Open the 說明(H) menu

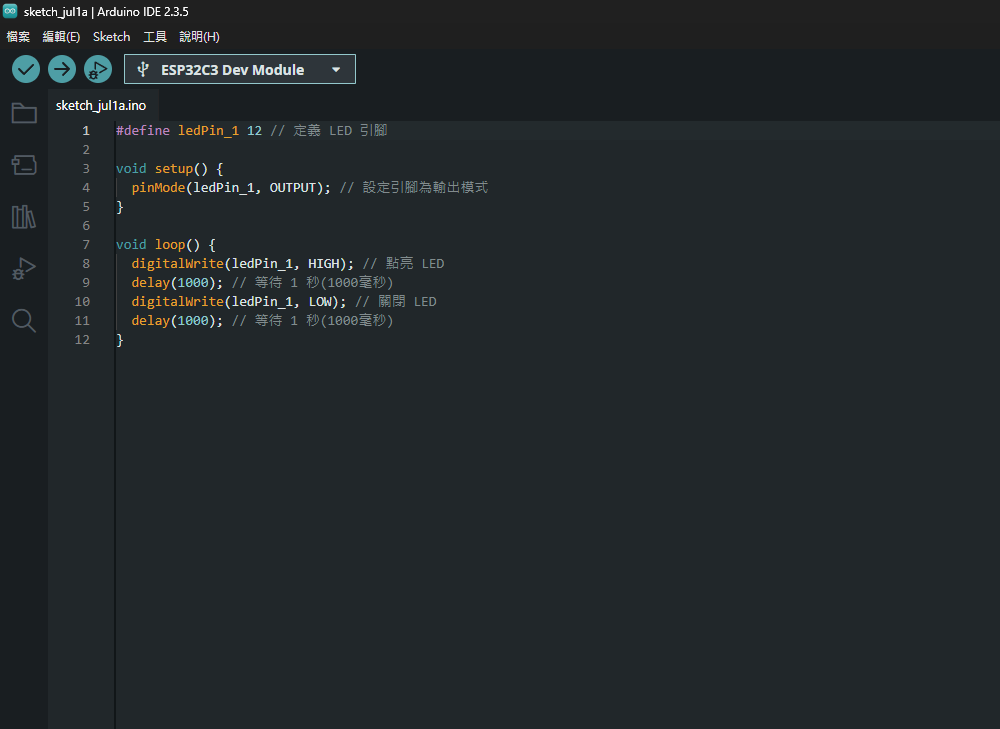pos(200,37)
